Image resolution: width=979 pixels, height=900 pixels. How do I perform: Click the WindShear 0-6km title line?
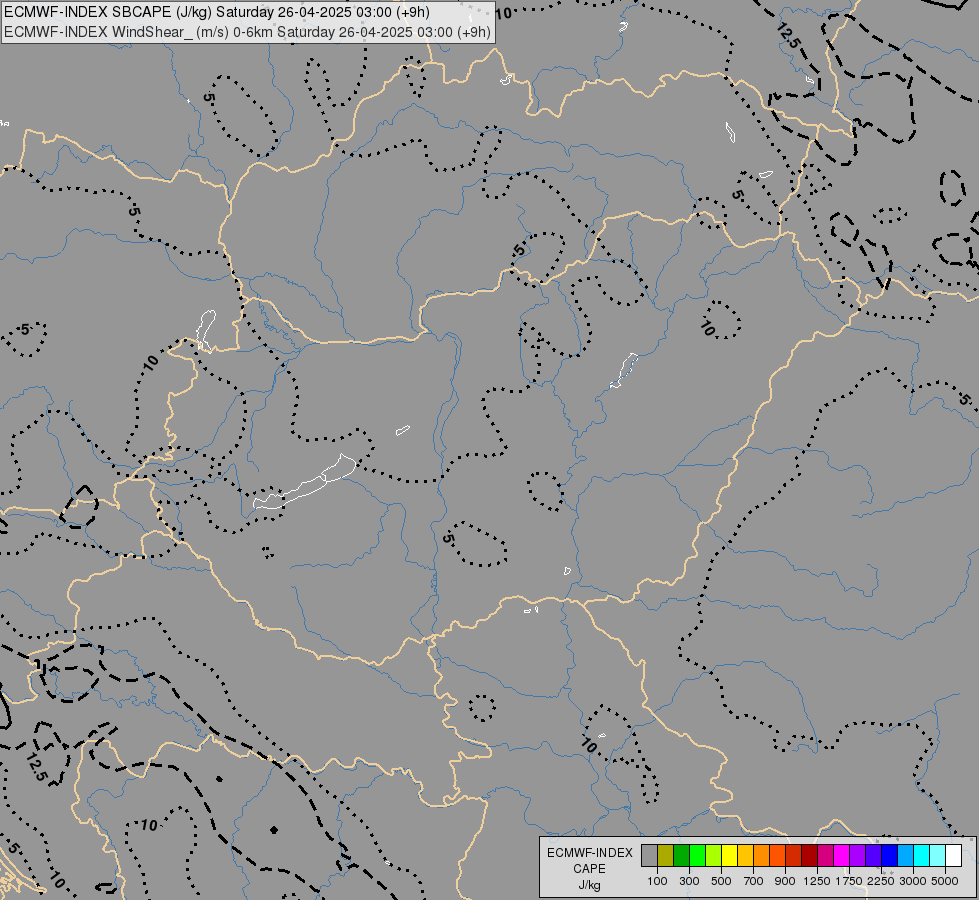247,32
